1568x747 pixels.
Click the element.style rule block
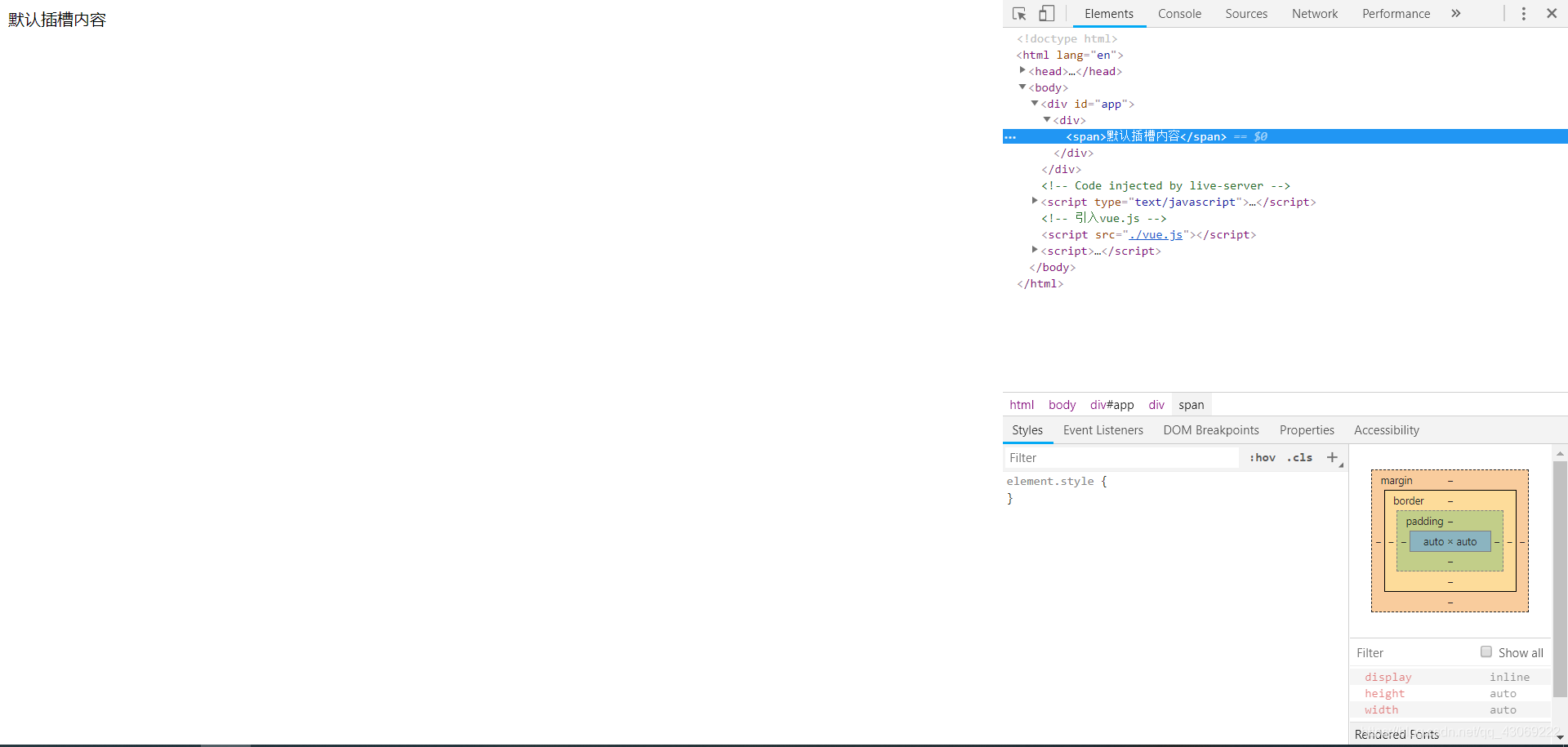[1174, 490]
